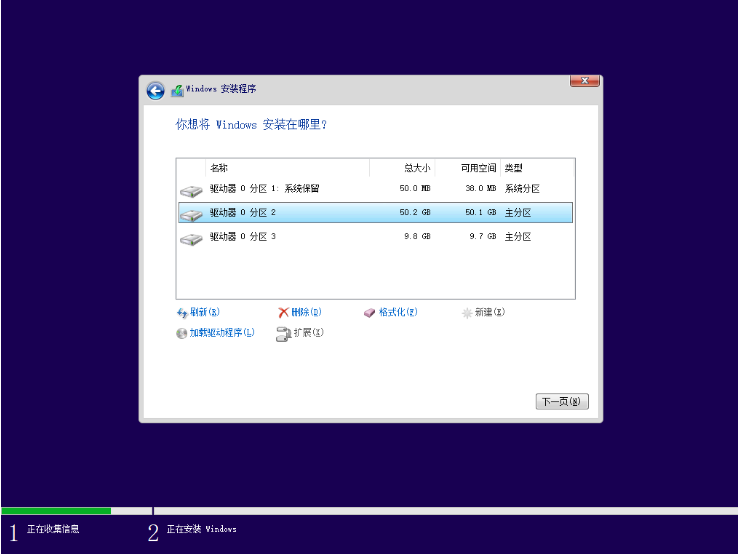
Task: Close the Windows 安装程序 window
Action: pos(584,81)
